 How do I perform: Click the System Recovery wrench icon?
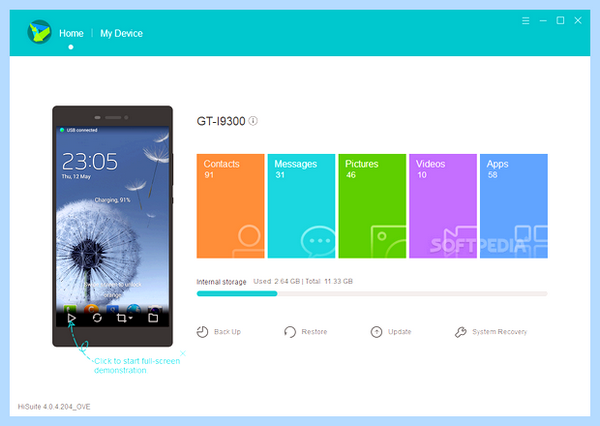tap(461, 332)
